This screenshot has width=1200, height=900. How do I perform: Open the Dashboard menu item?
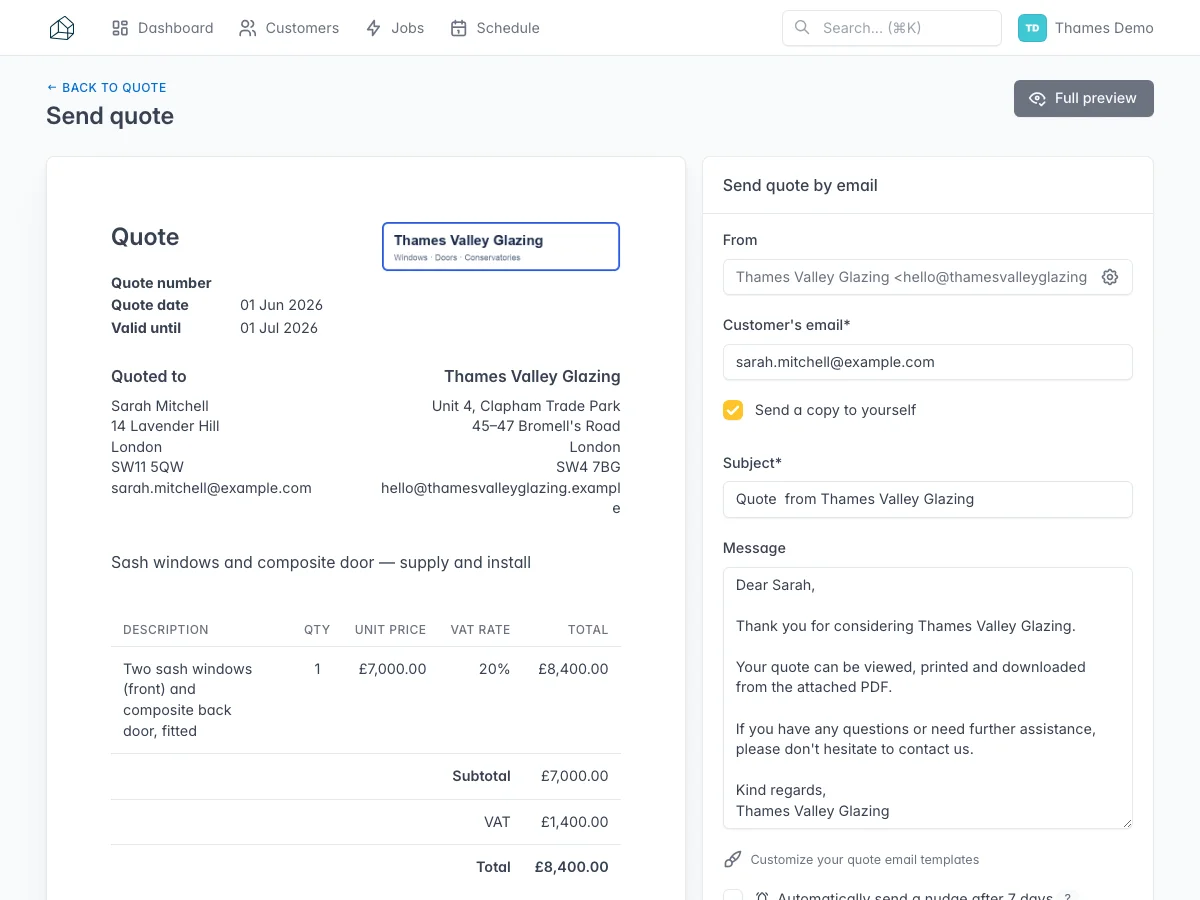(163, 28)
